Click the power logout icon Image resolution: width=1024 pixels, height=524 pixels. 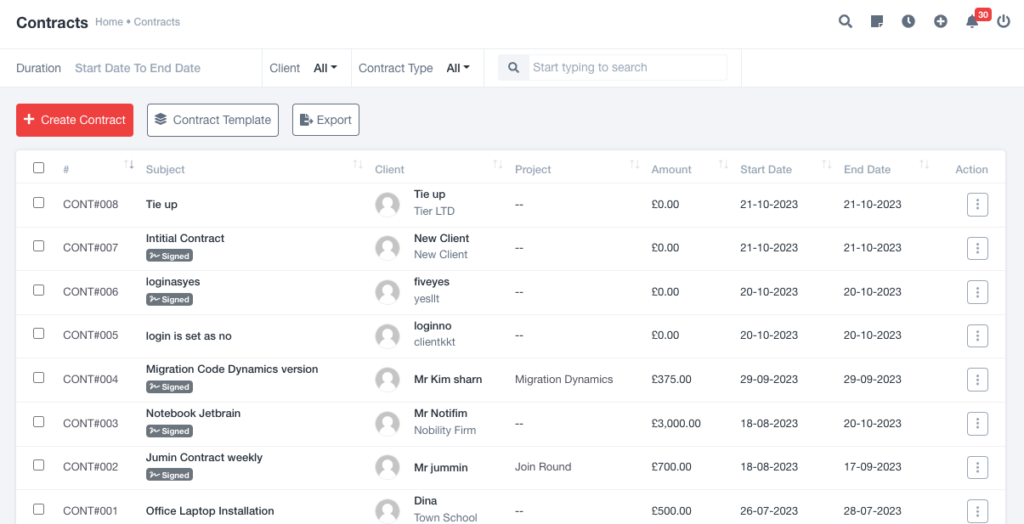[1004, 22]
